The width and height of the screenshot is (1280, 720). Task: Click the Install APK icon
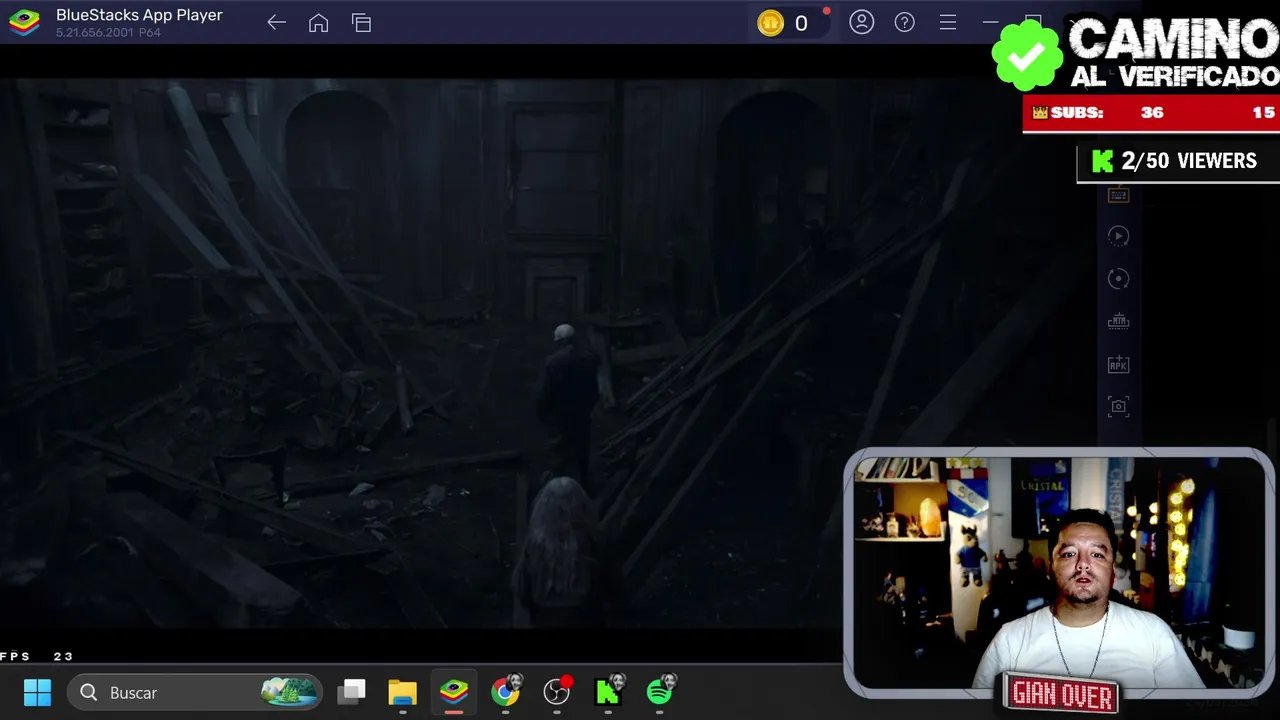[x=1118, y=364]
